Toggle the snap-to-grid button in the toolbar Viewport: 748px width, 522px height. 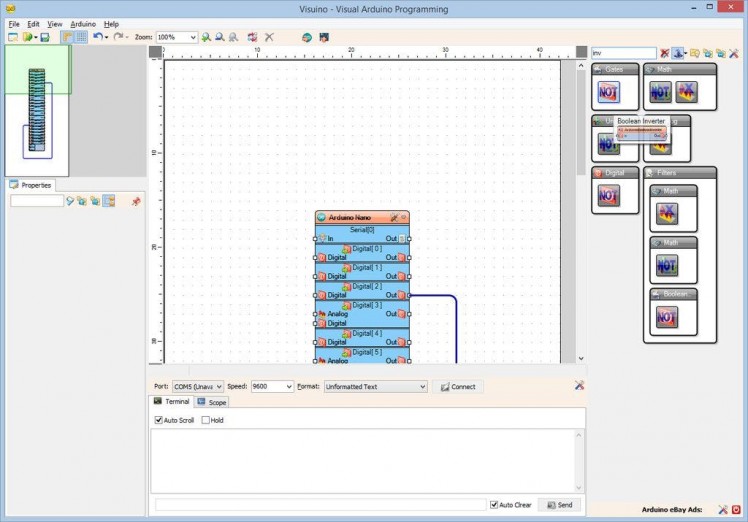[80, 37]
